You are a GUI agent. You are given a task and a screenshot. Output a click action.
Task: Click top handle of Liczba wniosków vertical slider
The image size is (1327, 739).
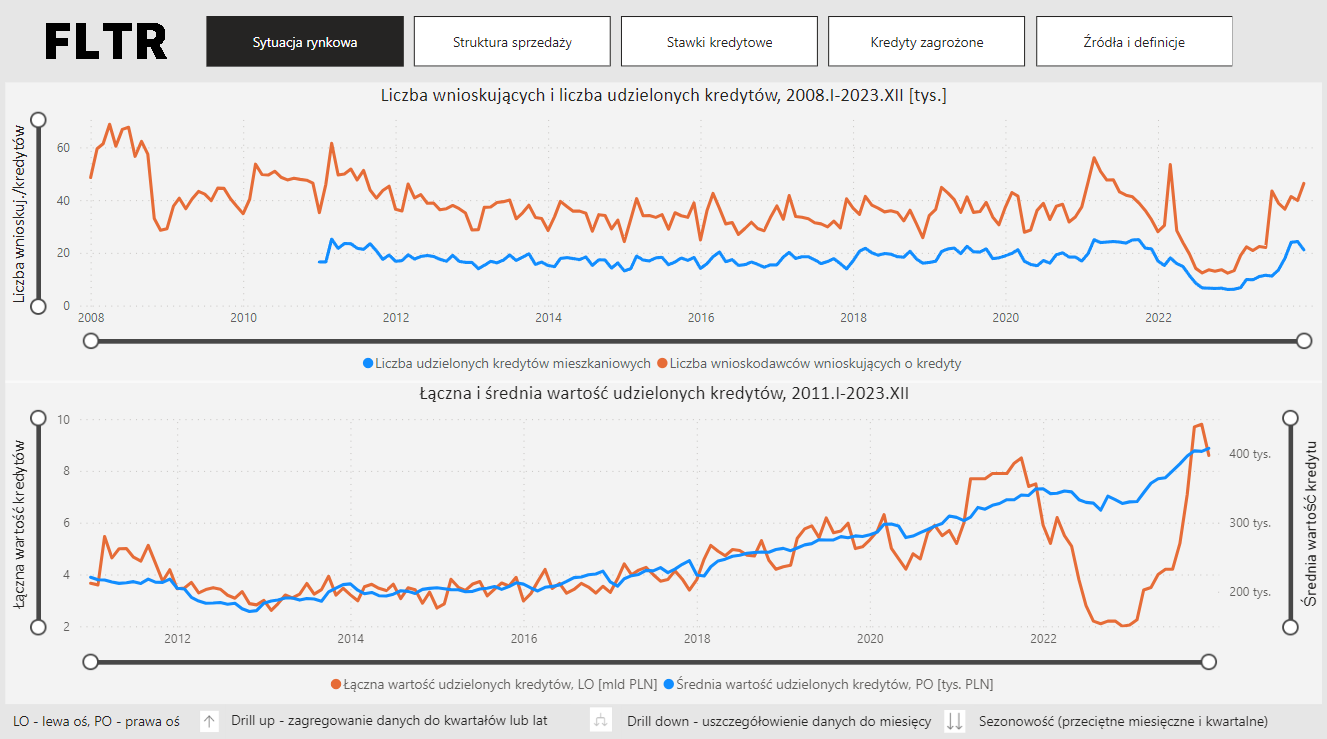[38, 120]
